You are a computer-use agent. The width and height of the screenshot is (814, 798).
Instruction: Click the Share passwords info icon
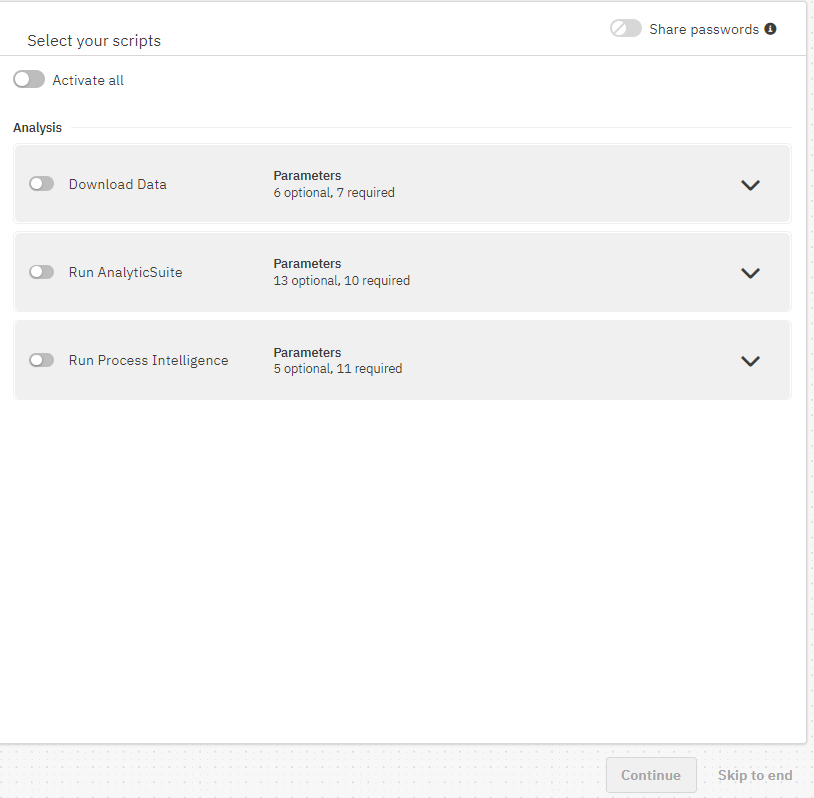coord(770,29)
